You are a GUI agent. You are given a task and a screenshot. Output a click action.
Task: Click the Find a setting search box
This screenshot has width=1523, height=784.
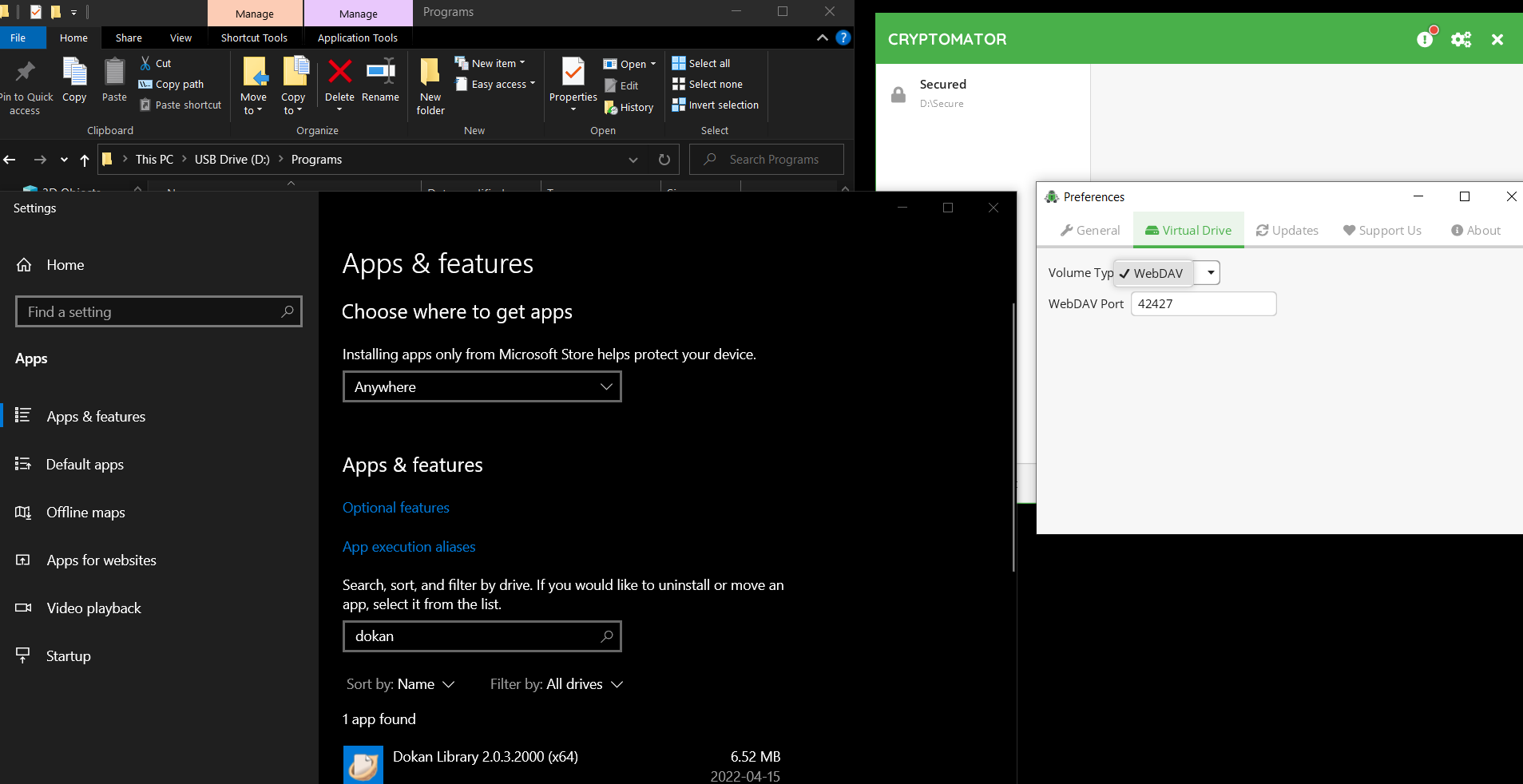159,311
